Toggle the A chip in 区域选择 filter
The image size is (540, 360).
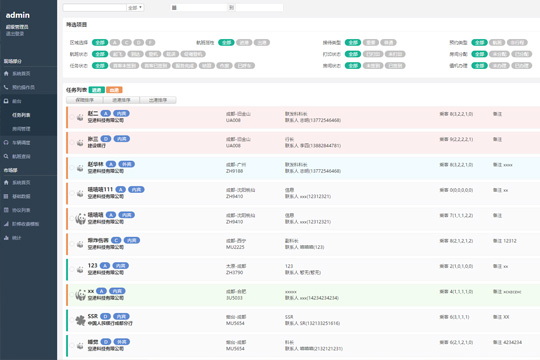click(x=115, y=42)
